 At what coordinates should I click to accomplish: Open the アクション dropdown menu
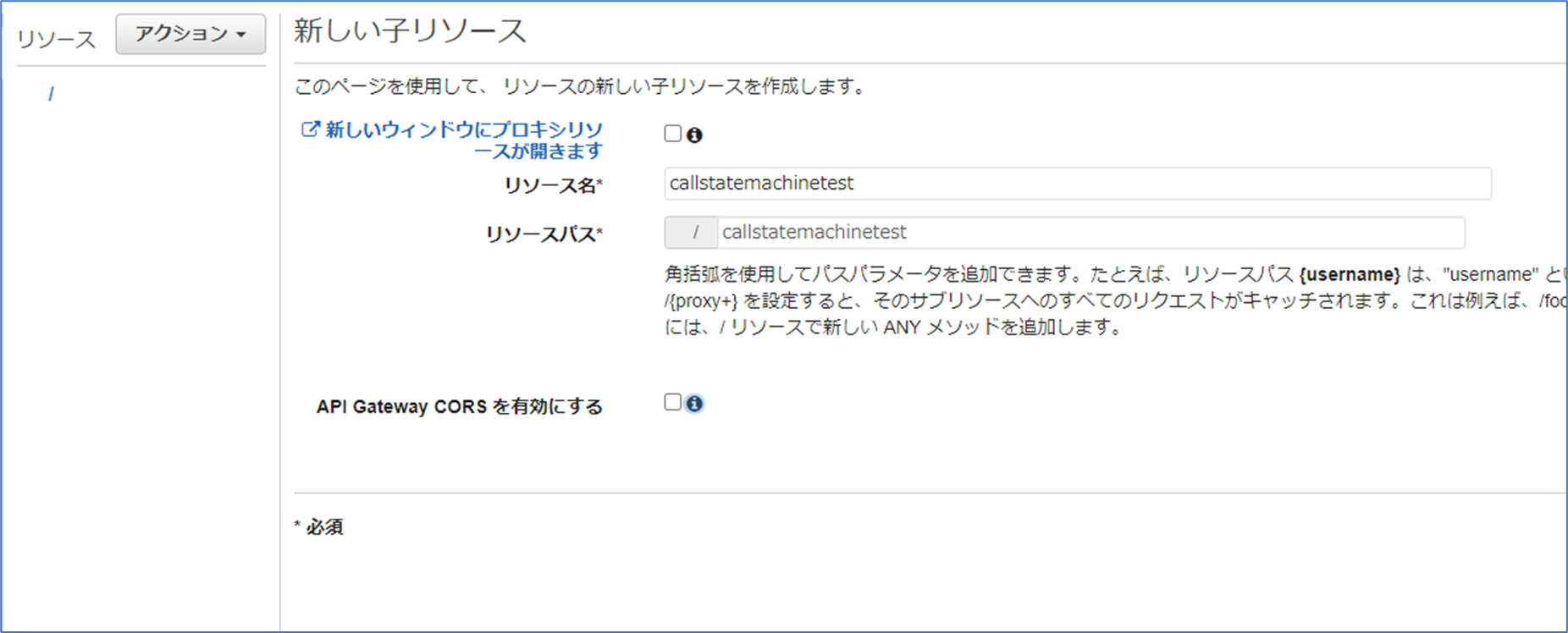click(x=190, y=34)
